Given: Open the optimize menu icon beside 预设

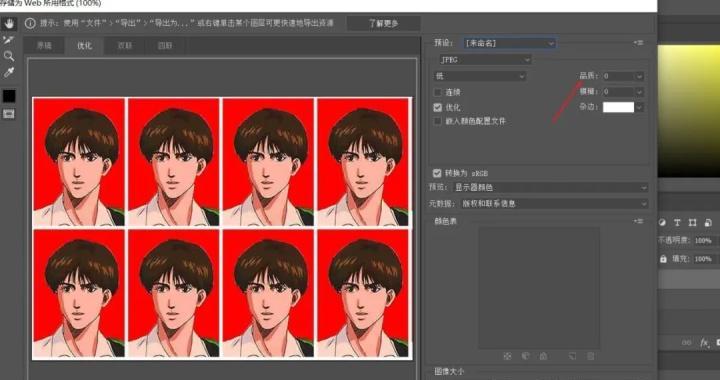Looking at the screenshot, I should [x=638, y=43].
